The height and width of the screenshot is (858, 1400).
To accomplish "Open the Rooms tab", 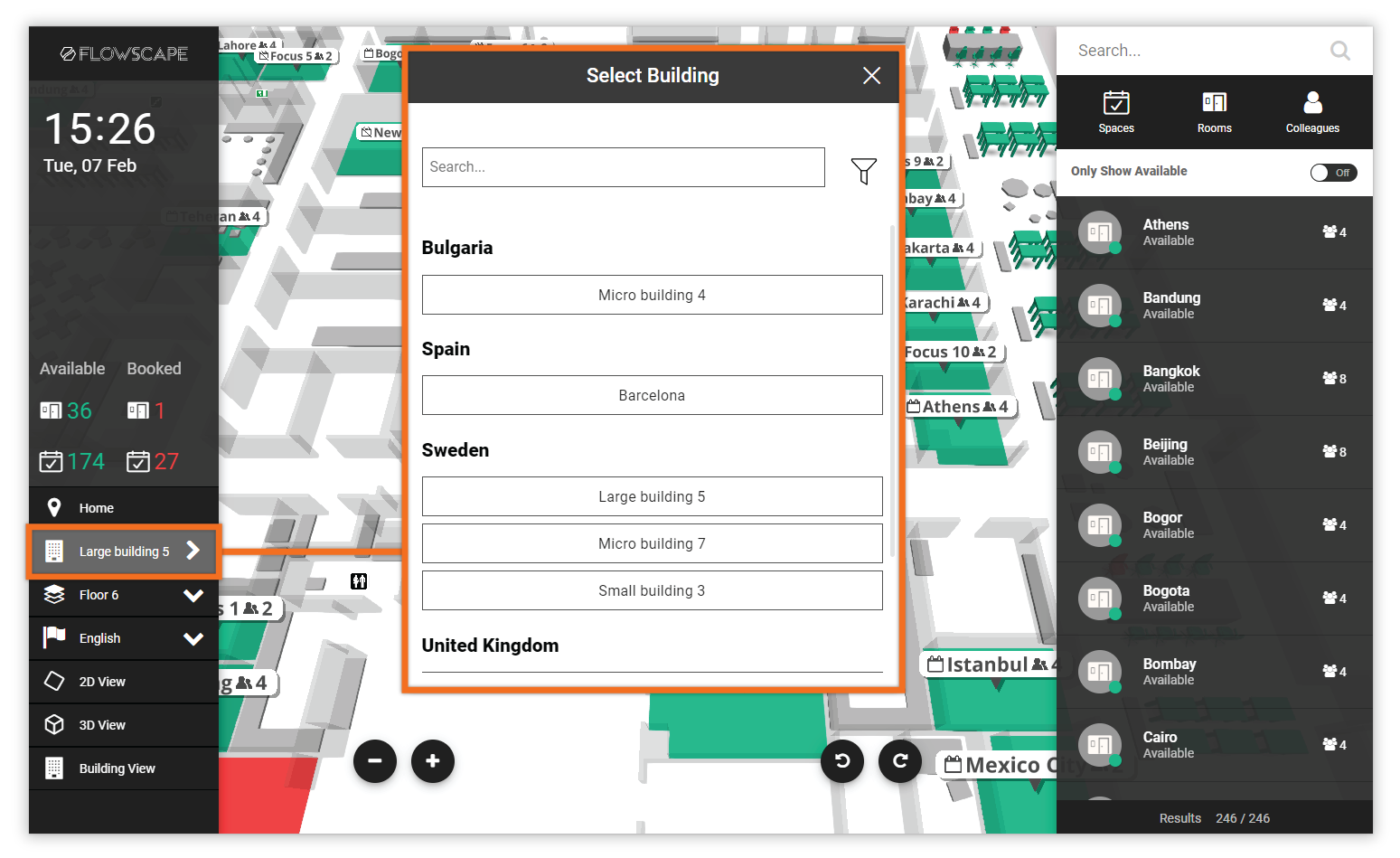I will pos(1215,112).
